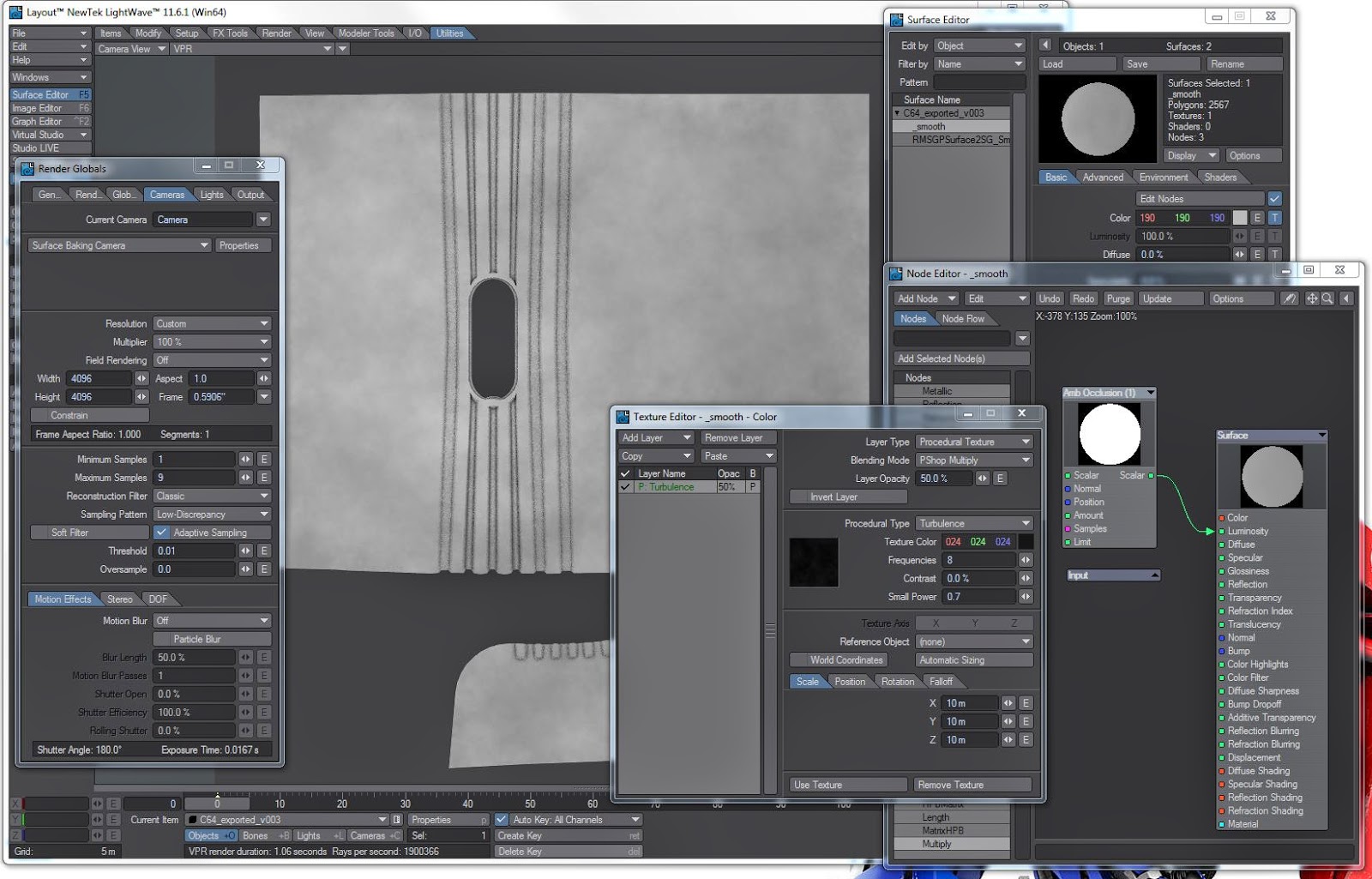Click the Purge button in Node Editor
The height and width of the screenshot is (879, 1372).
tap(1118, 298)
